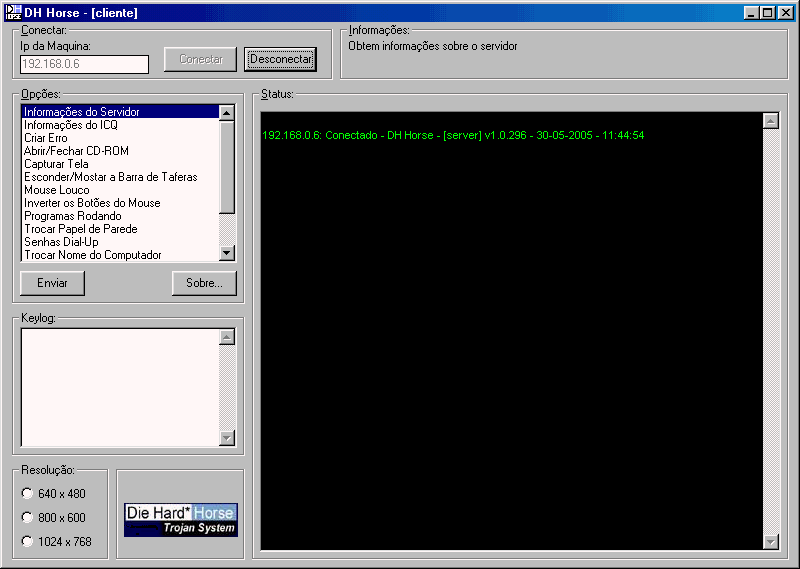Click the Ip da Maquina input field
Viewport: 800px width, 569px height.
[84, 64]
